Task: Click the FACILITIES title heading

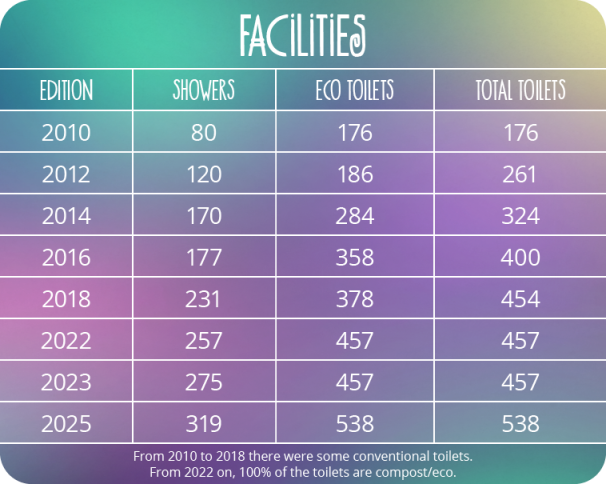Action: pyautogui.click(x=302, y=36)
